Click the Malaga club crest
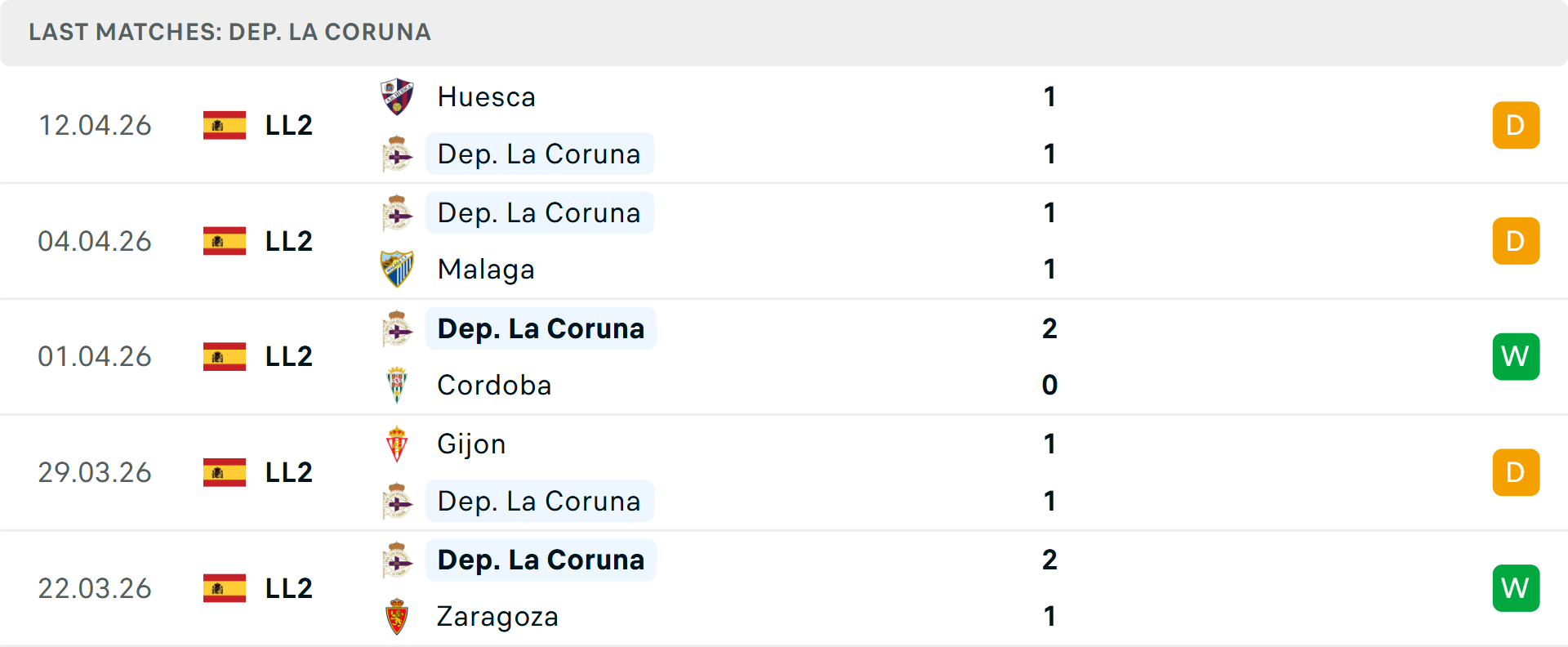Screen dimensions: 1568x647 click(x=397, y=269)
